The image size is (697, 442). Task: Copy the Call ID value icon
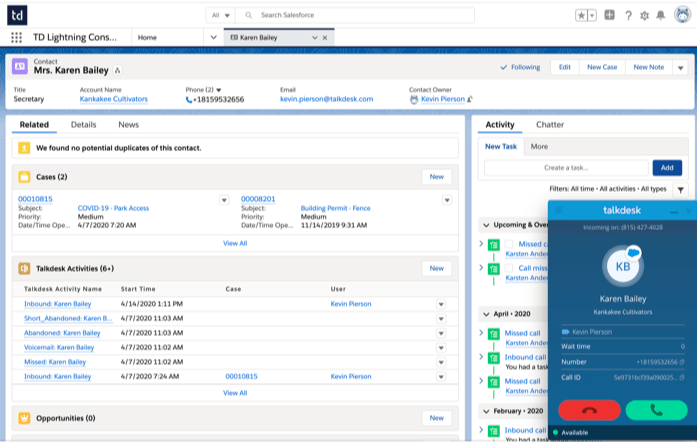click(682, 378)
